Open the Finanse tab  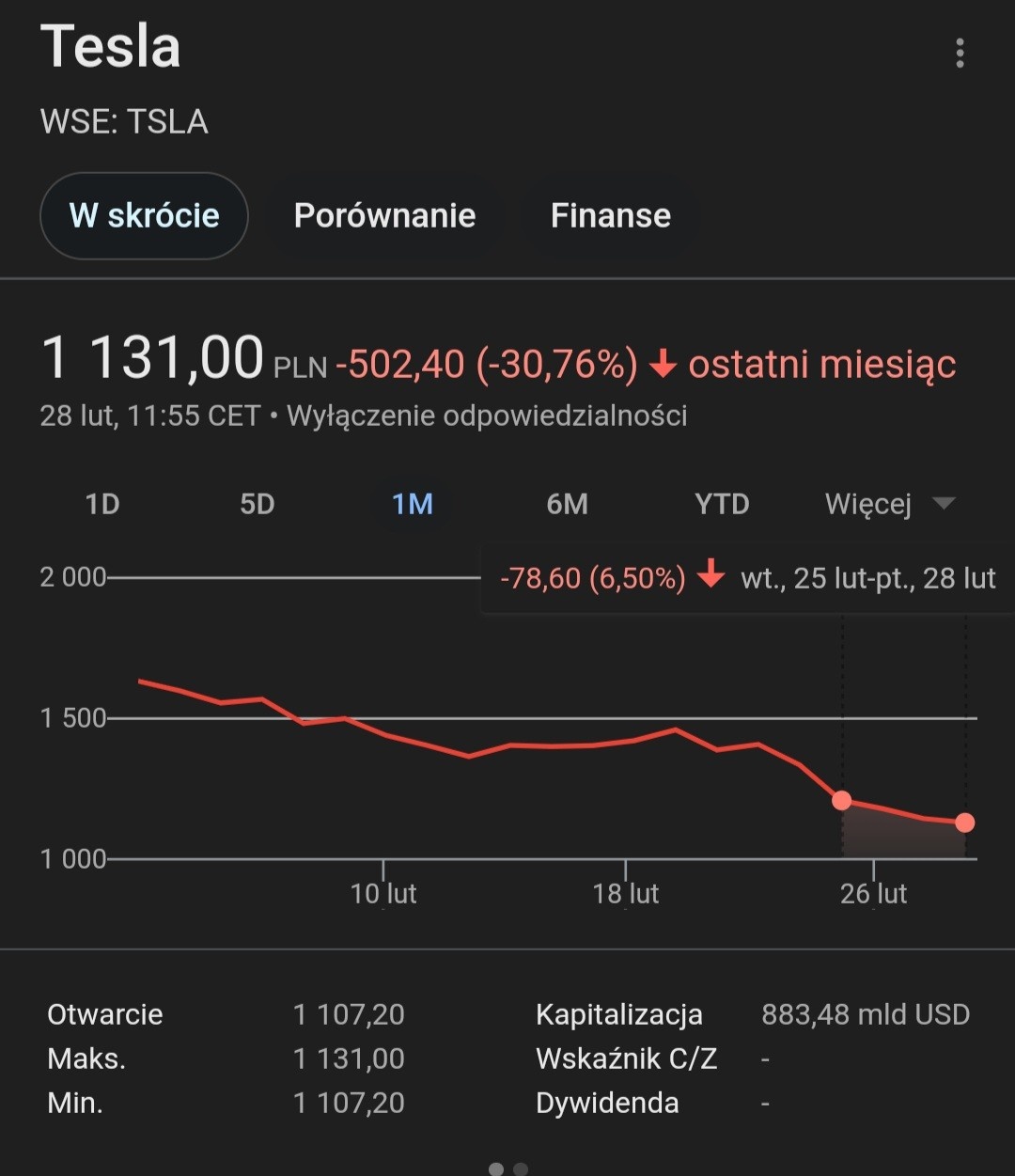pyautogui.click(x=611, y=215)
